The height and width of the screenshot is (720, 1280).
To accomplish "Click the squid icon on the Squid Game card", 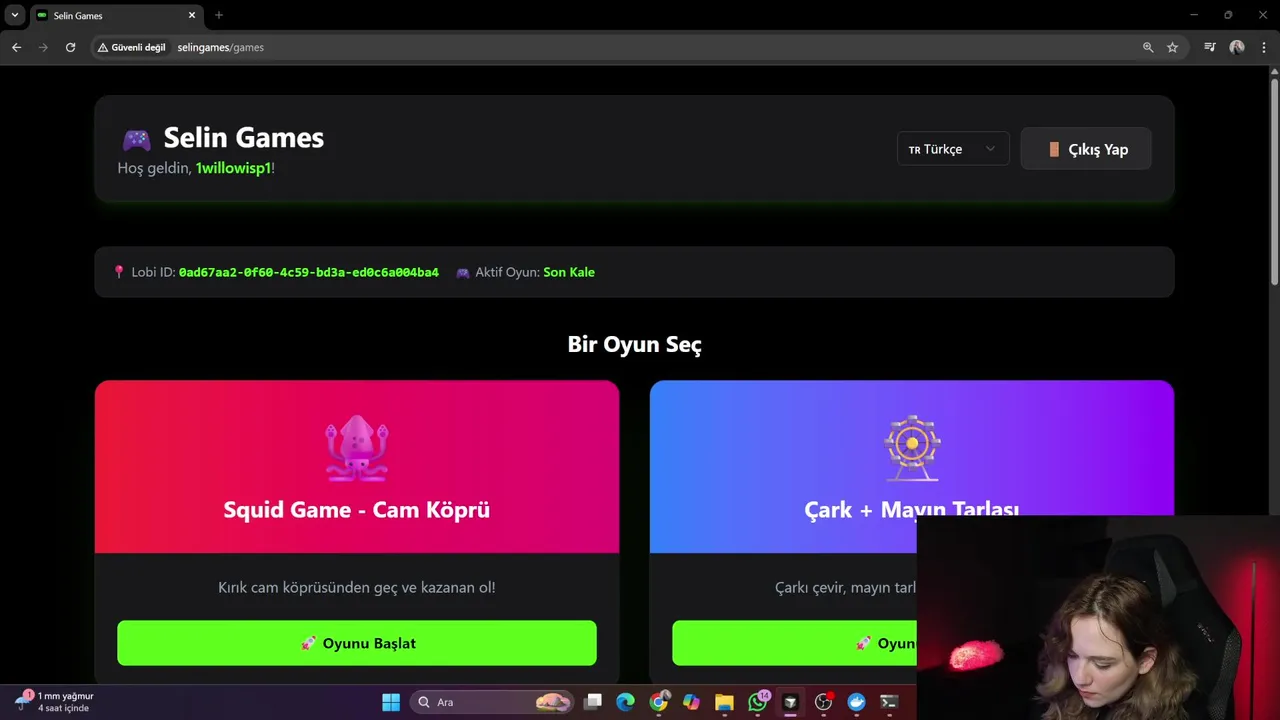I will coord(357,449).
